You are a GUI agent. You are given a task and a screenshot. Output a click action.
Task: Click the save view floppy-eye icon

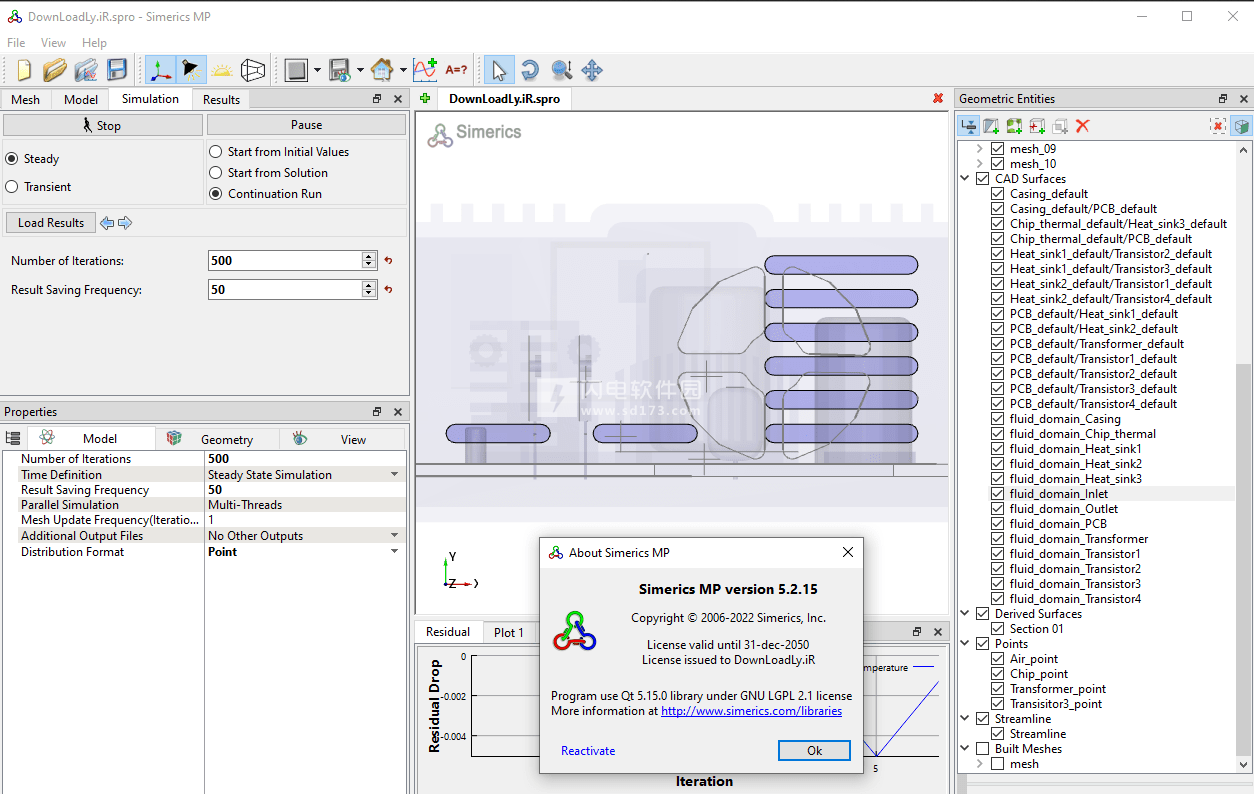[x=339, y=70]
